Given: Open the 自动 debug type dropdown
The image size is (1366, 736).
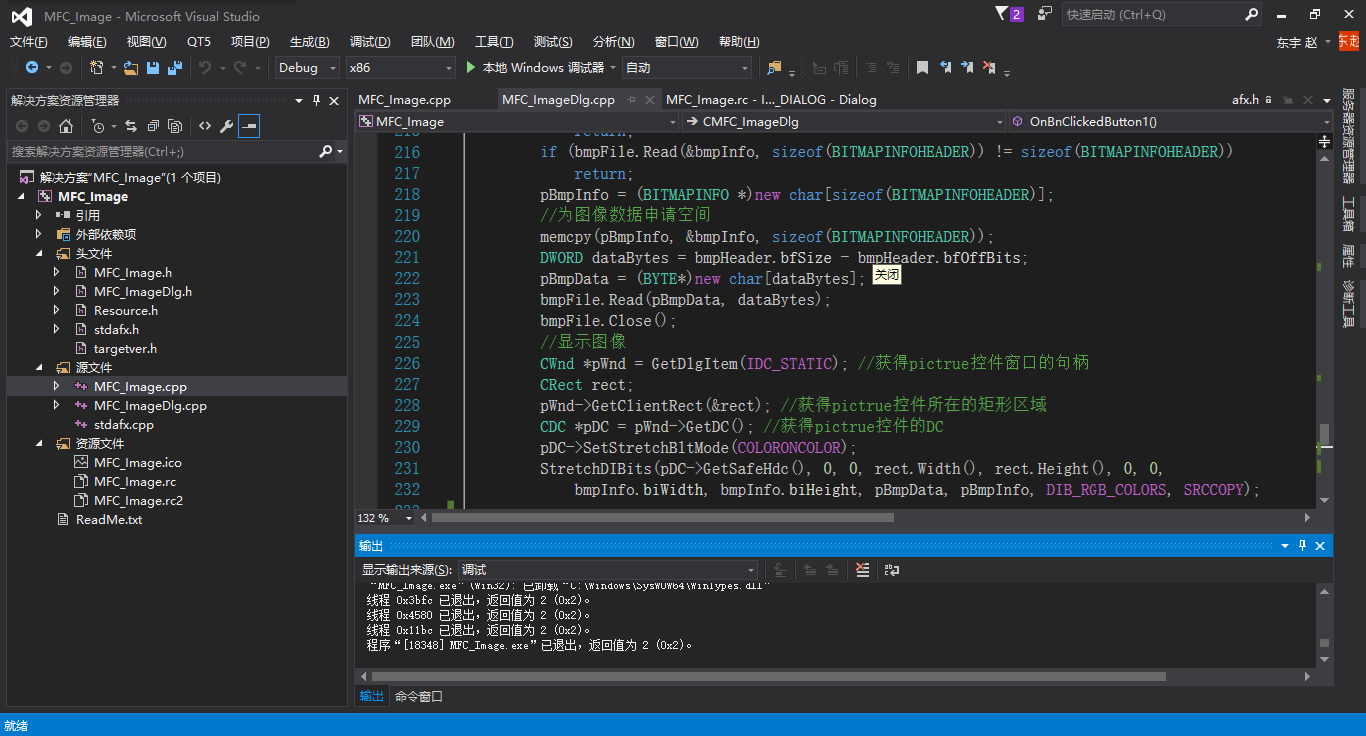Looking at the screenshot, I should [686, 67].
